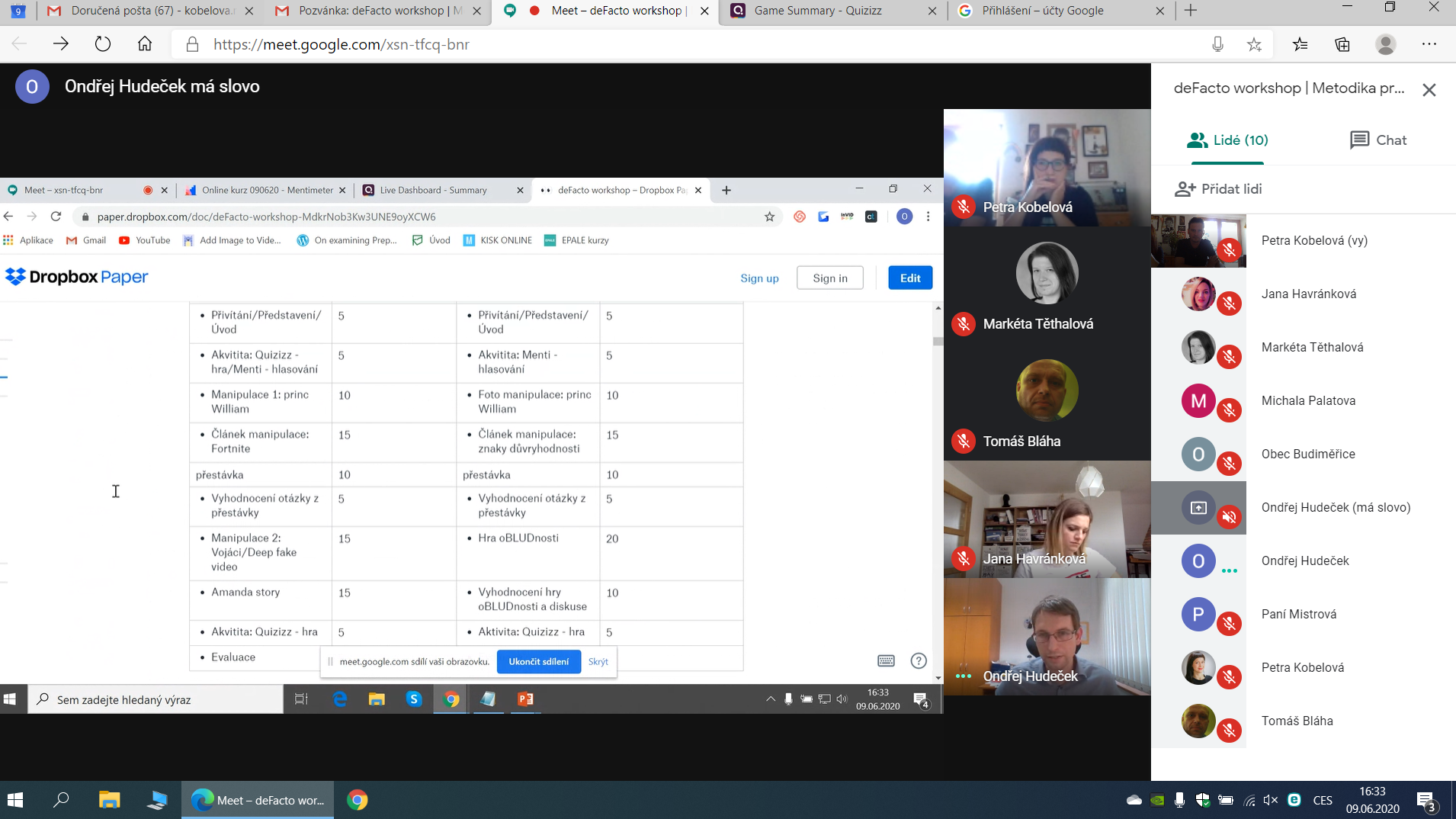
Task: Show hidden icons in system tray
Action: (771, 699)
